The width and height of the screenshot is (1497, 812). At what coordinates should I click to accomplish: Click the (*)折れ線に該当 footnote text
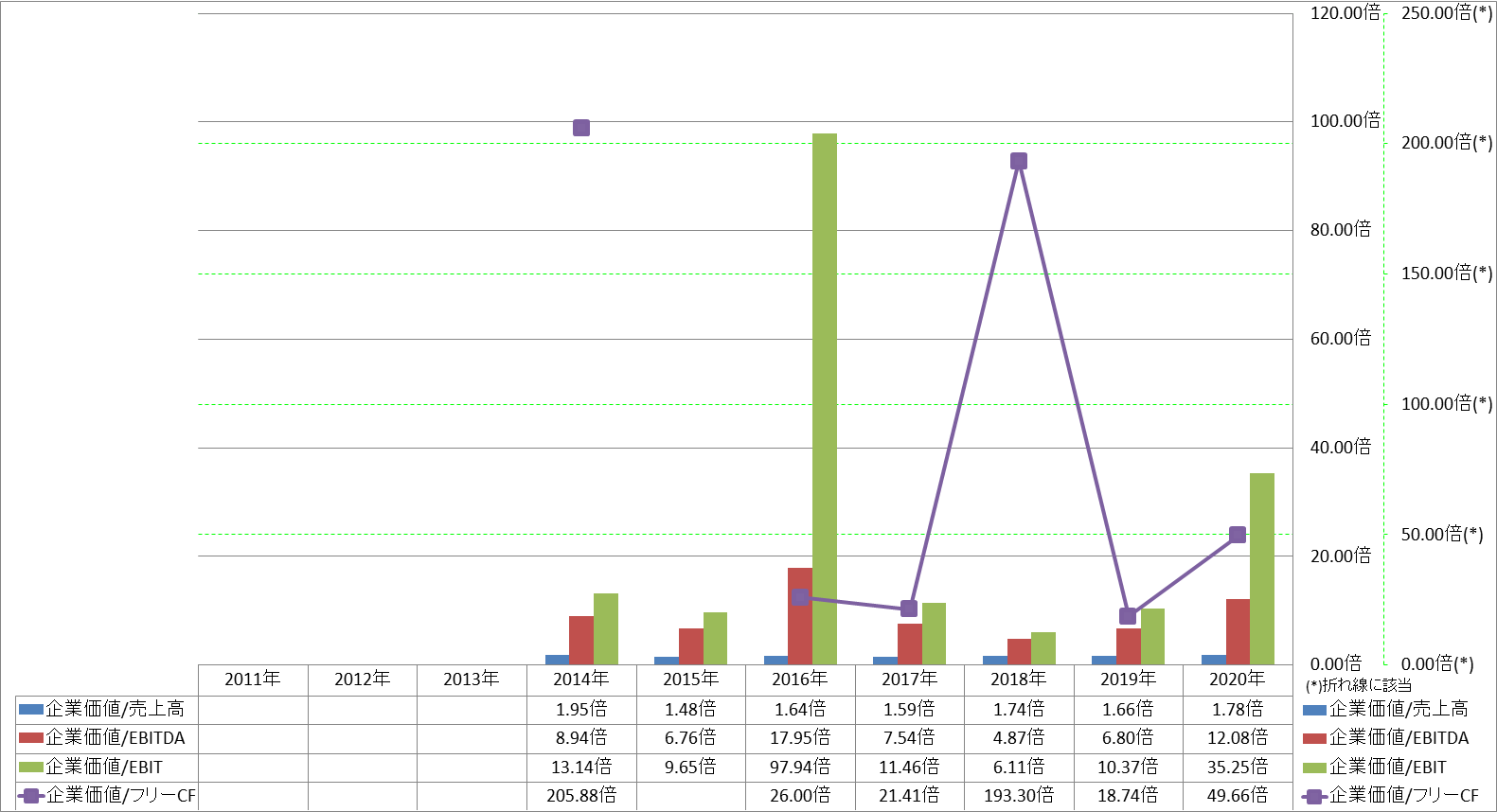coord(1359,685)
